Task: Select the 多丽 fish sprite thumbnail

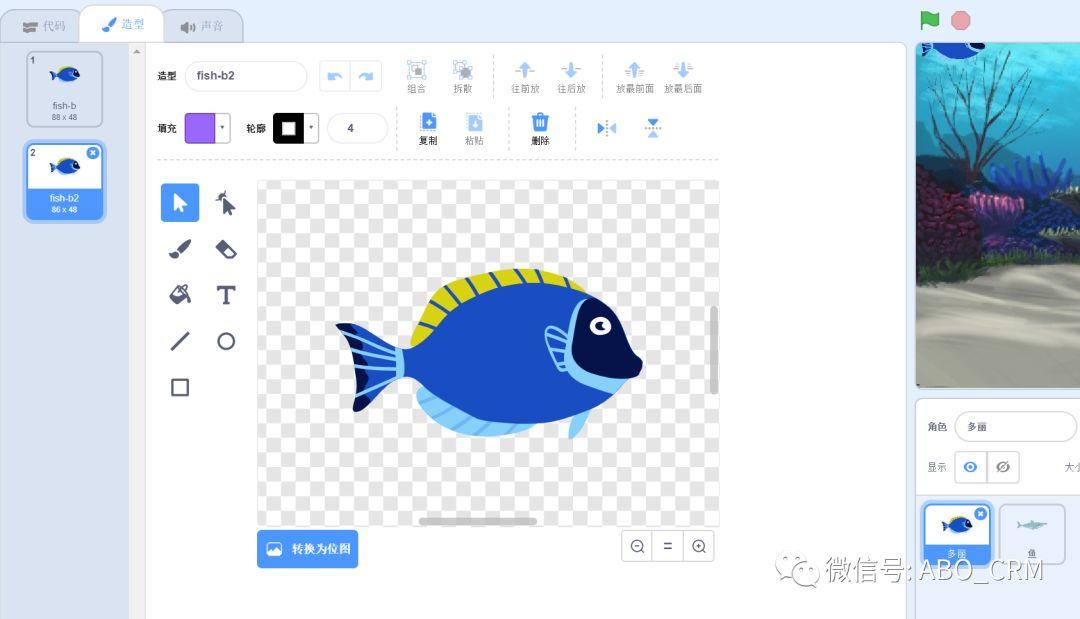Action: click(957, 534)
